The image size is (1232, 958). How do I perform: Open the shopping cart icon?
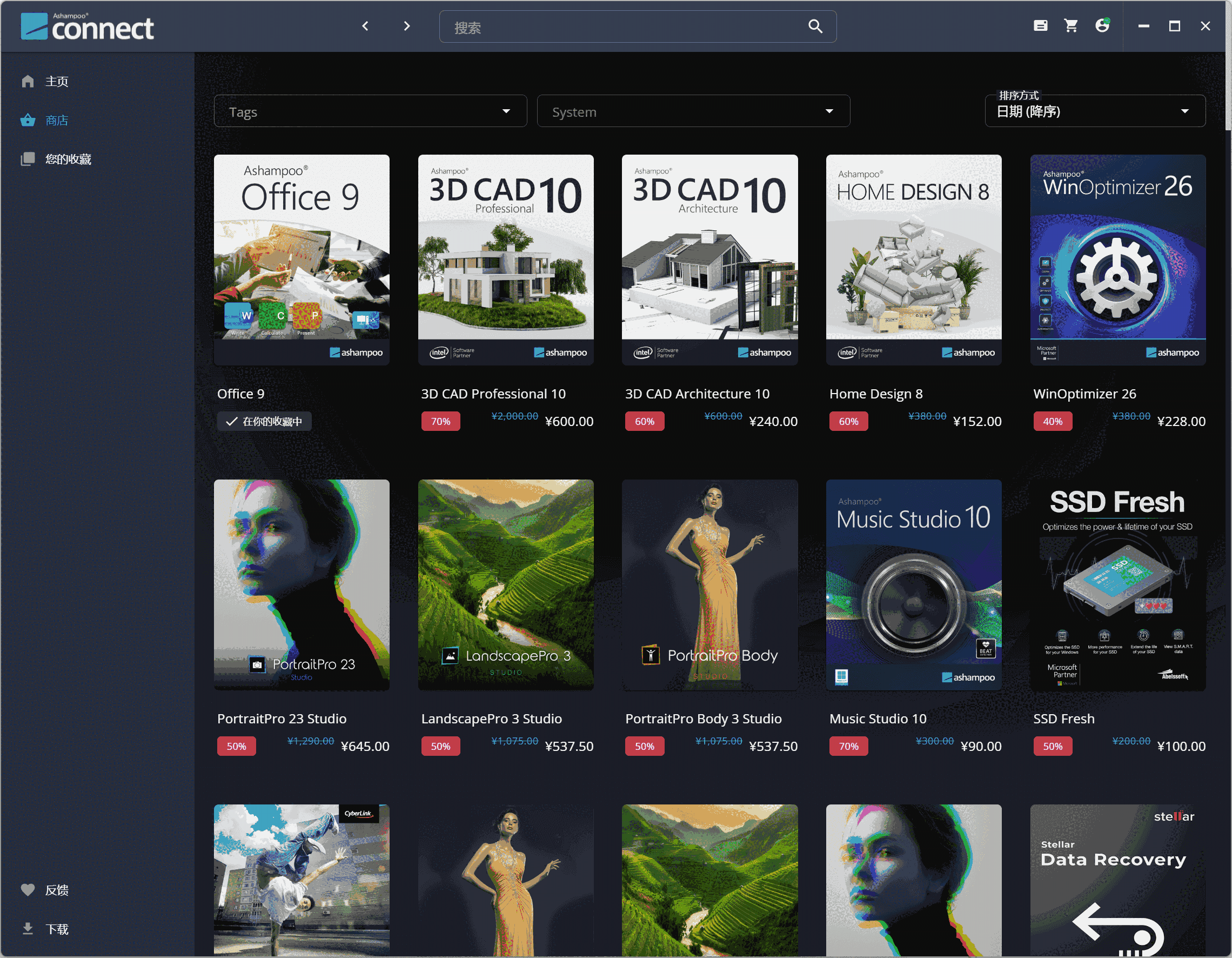click(1070, 26)
